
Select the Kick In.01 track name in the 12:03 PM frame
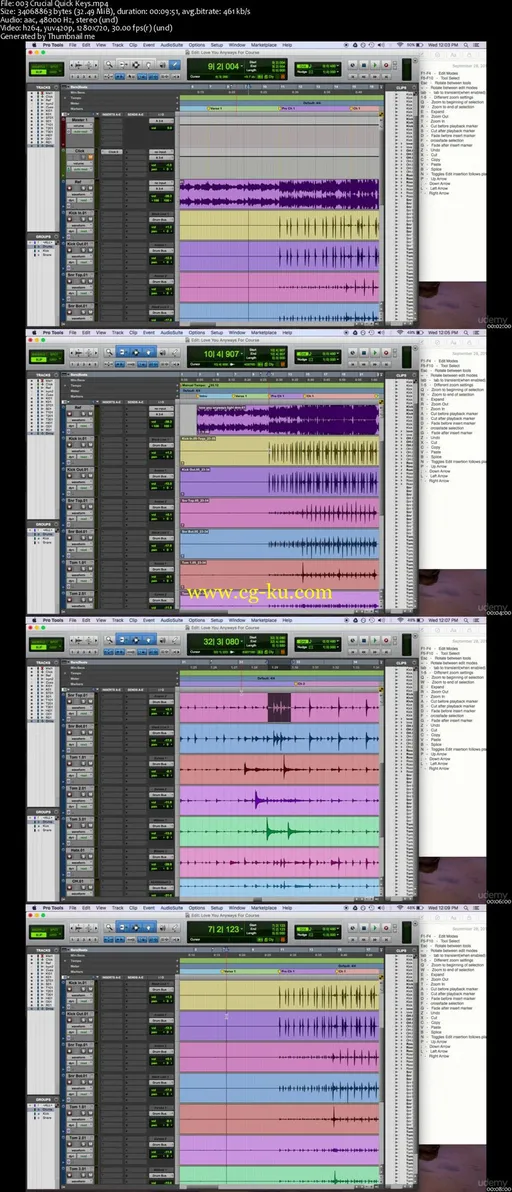pos(79,213)
